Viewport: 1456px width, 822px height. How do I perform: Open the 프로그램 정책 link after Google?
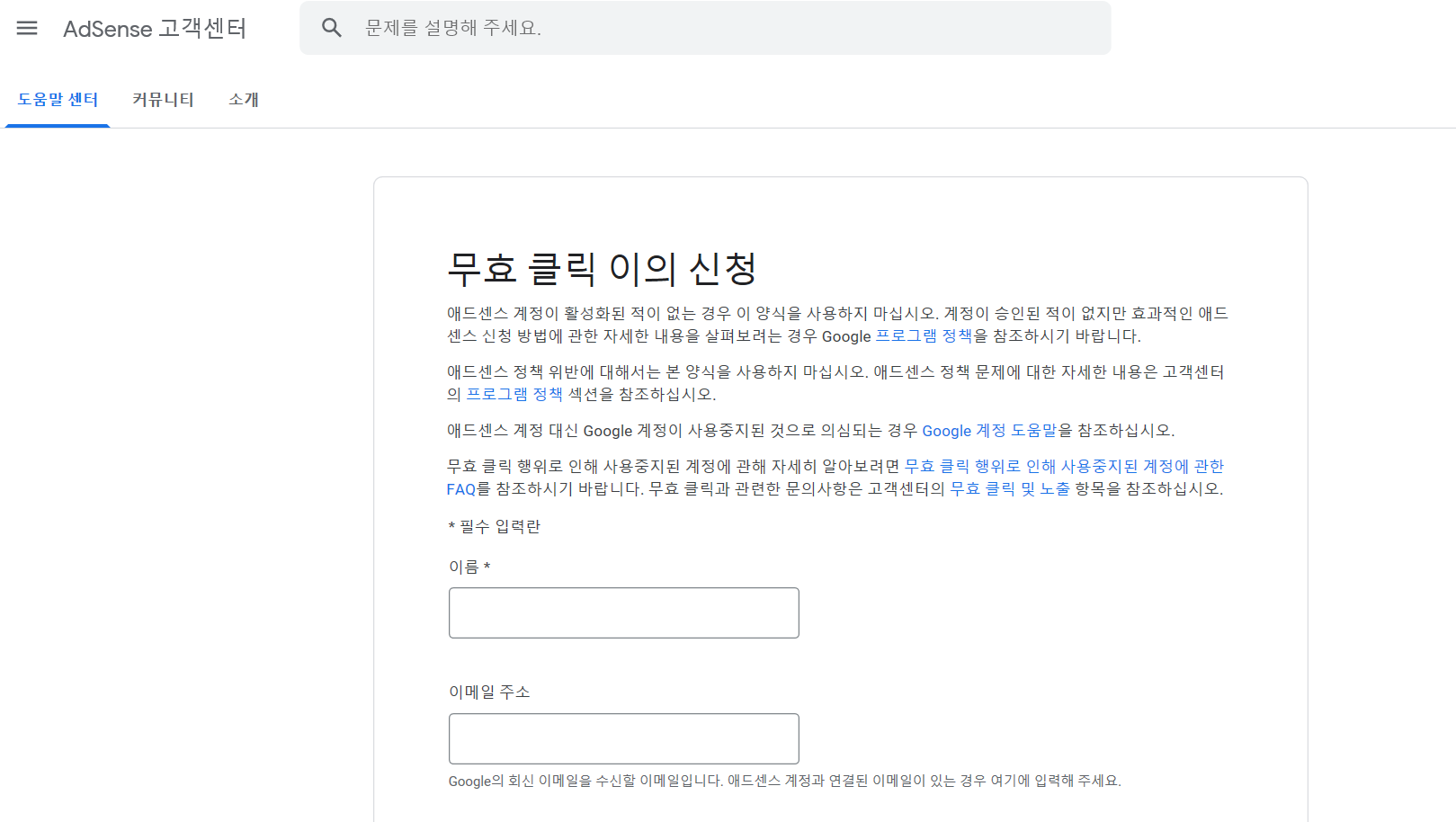pyautogui.click(x=924, y=336)
